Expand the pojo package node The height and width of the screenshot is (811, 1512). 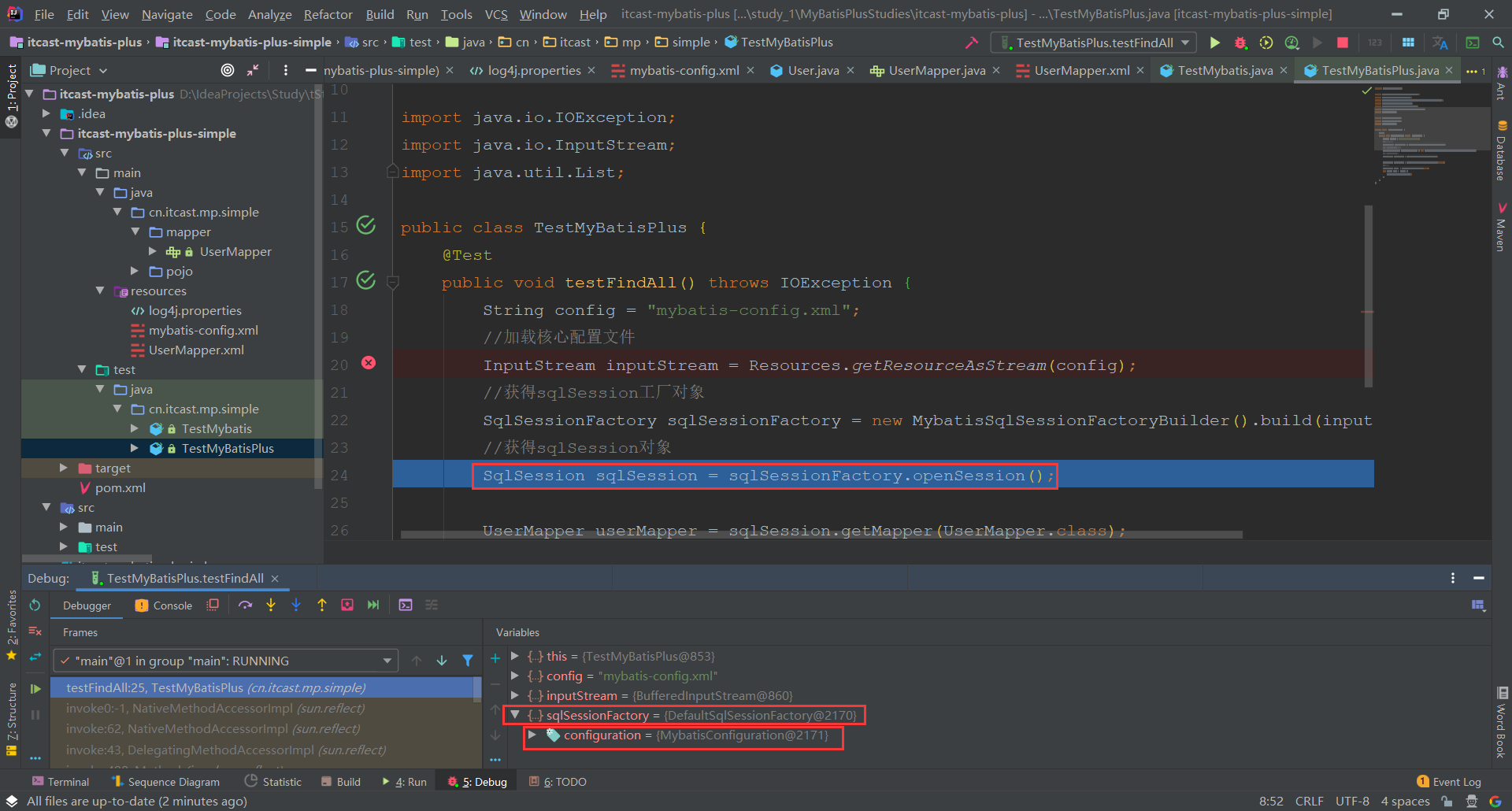(x=135, y=271)
